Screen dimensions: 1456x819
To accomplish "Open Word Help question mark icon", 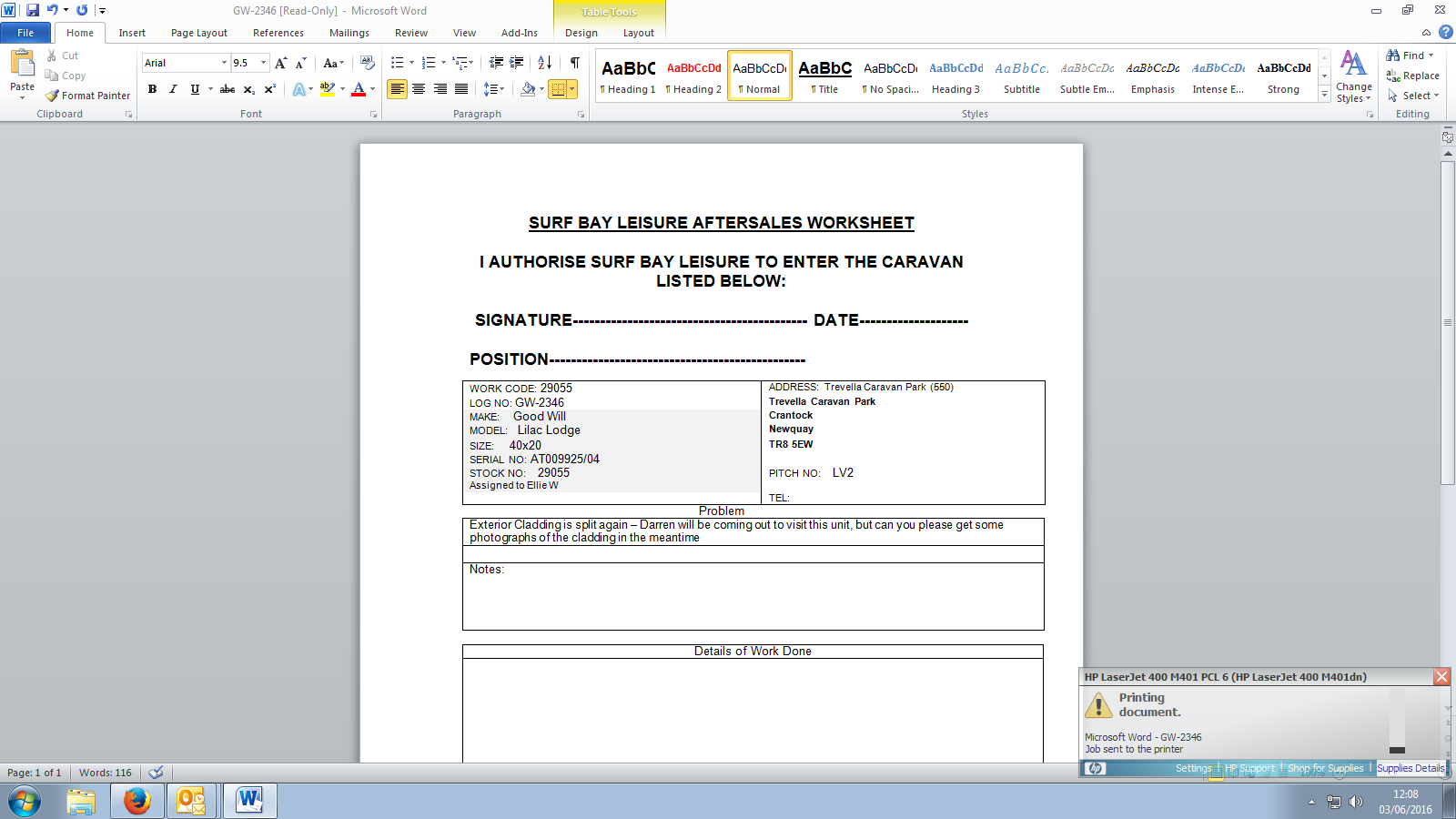I will coord(1445,32).
